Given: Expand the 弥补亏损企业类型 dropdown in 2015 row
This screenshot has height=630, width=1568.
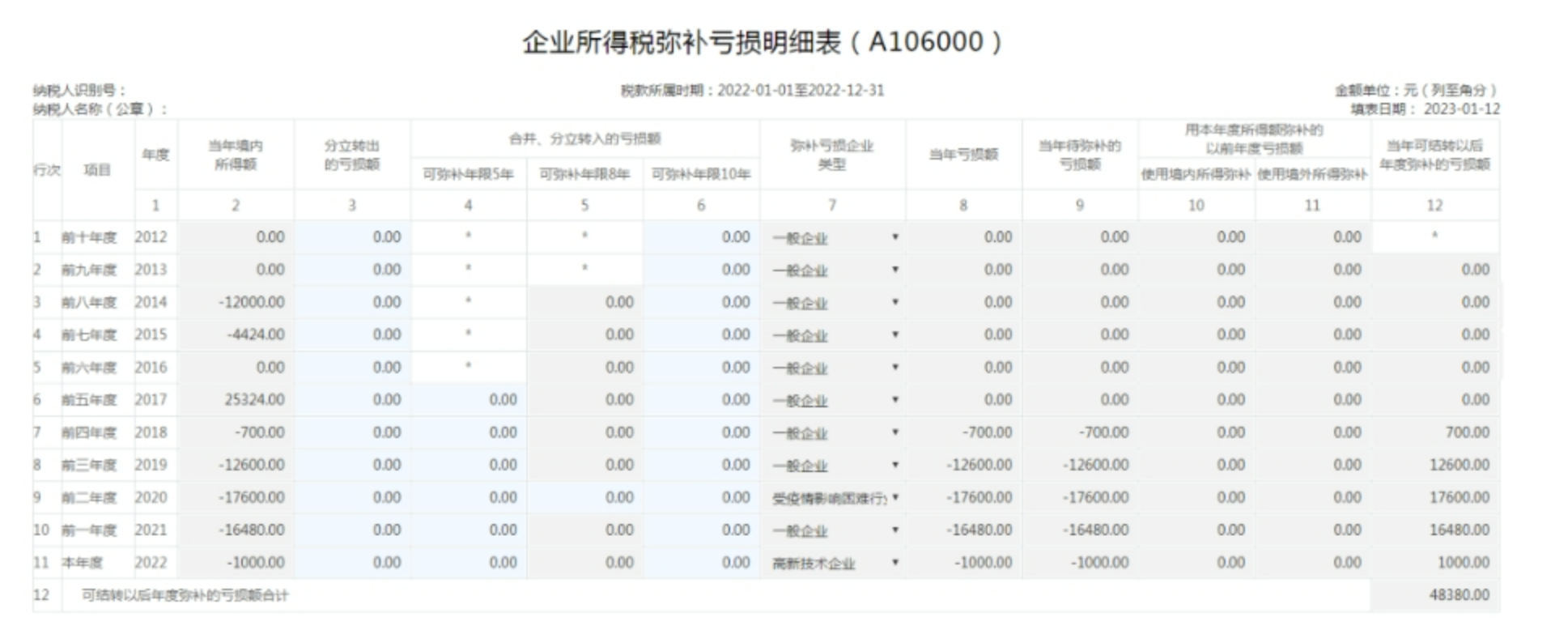Looking at the screenshot, I should 834,334.
